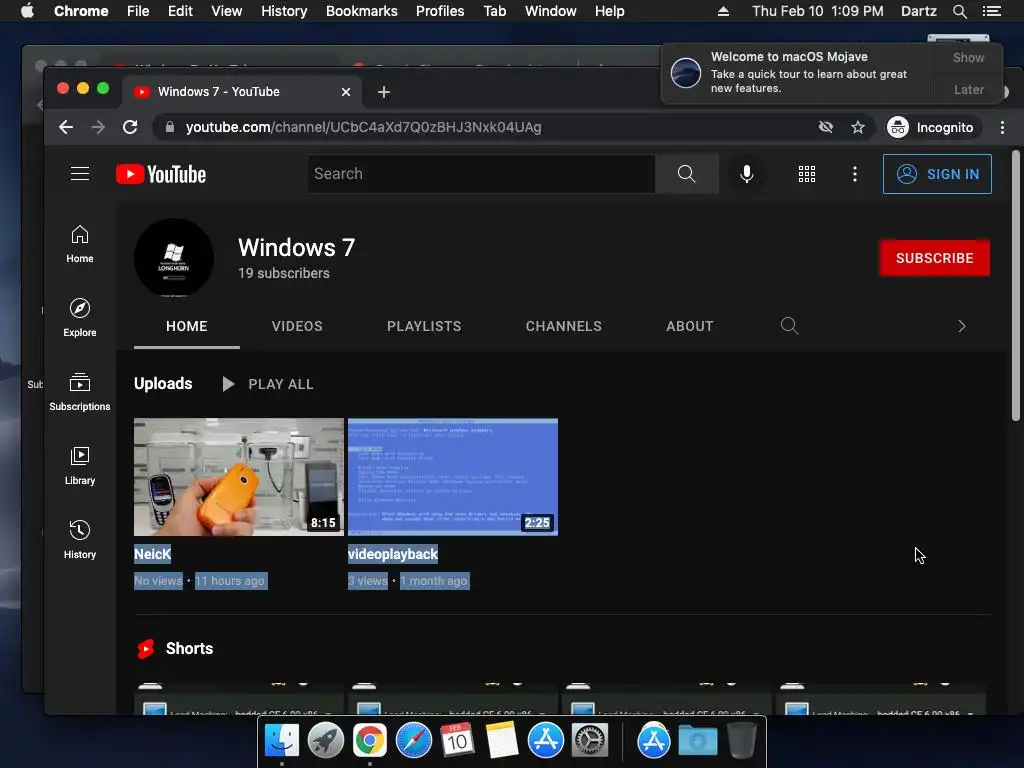Viewport: 1024px width, 768px height.
Task: Search within the channel magnifier icon
Action: (790, 326)
